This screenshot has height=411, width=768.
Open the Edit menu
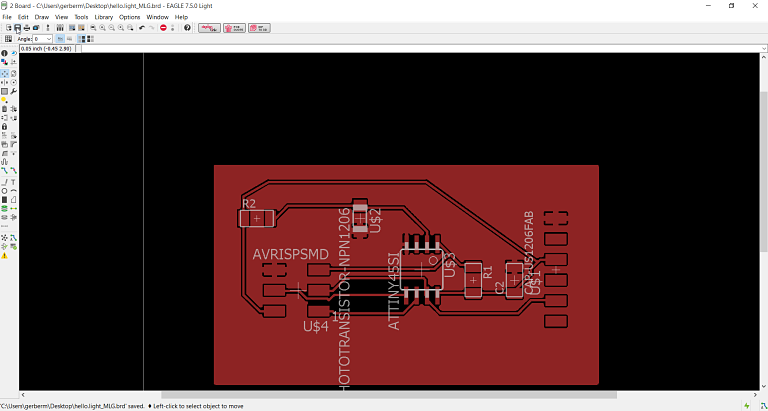(x=23, y=17)
